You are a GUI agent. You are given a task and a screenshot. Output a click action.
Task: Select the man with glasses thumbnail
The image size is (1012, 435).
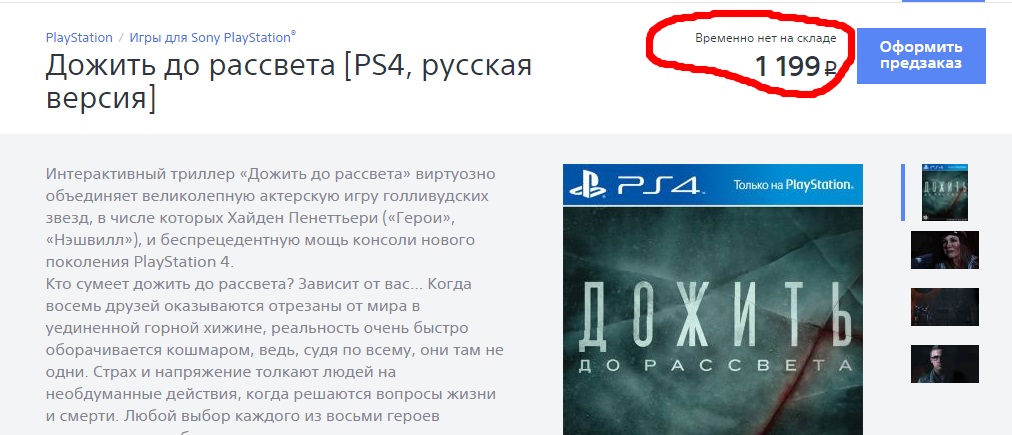[945, 364]
